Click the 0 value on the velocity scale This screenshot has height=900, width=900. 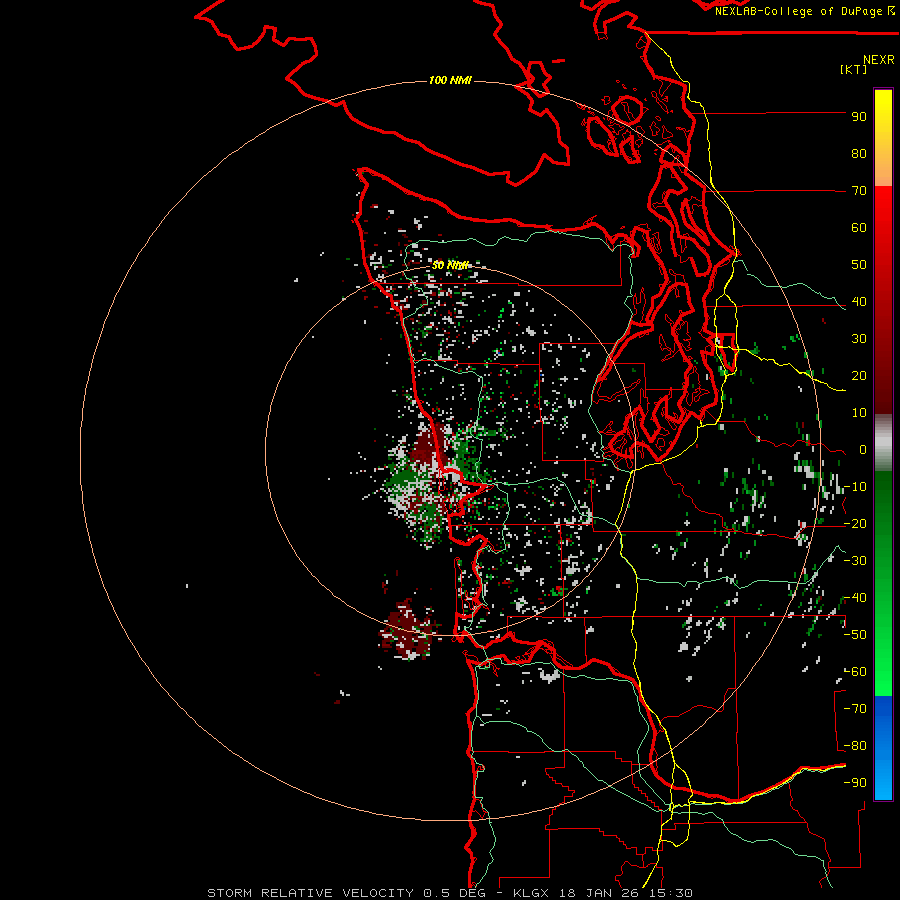click(863, 450)
